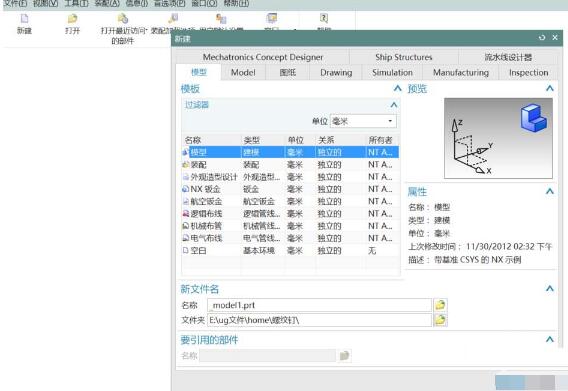Click the 文件夹 folder path field

(320, 320)
